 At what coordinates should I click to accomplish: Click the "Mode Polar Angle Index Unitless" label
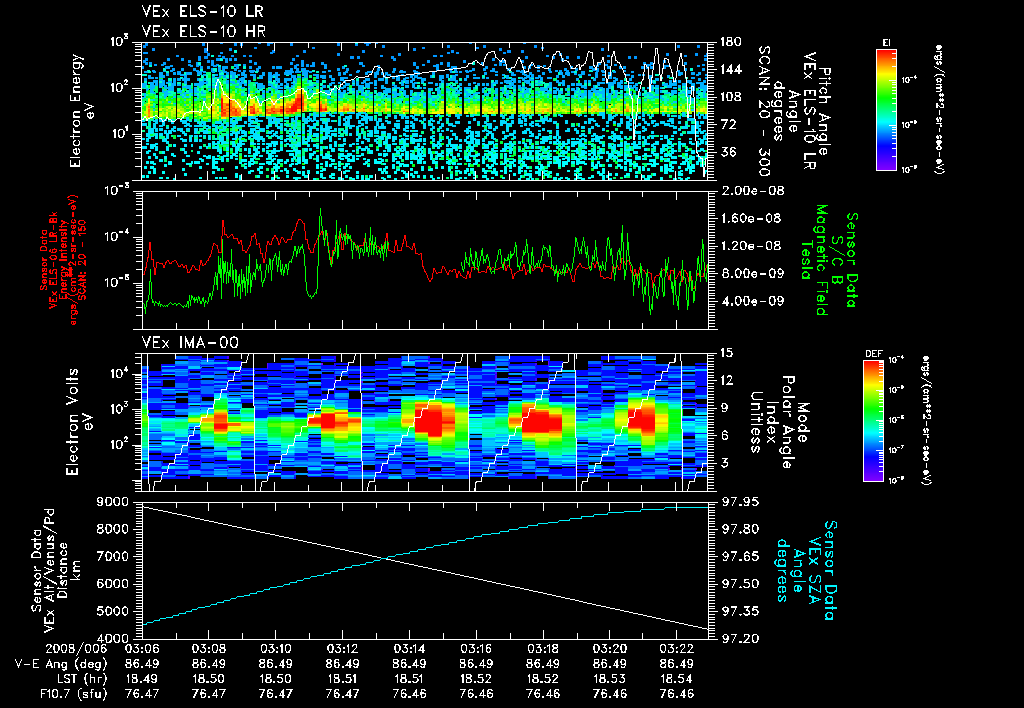tap(779, 422)
